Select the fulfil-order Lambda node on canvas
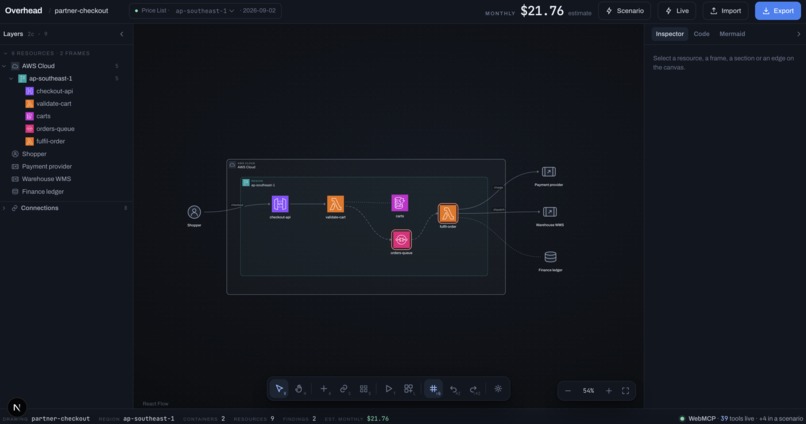 tap(448, 213)
